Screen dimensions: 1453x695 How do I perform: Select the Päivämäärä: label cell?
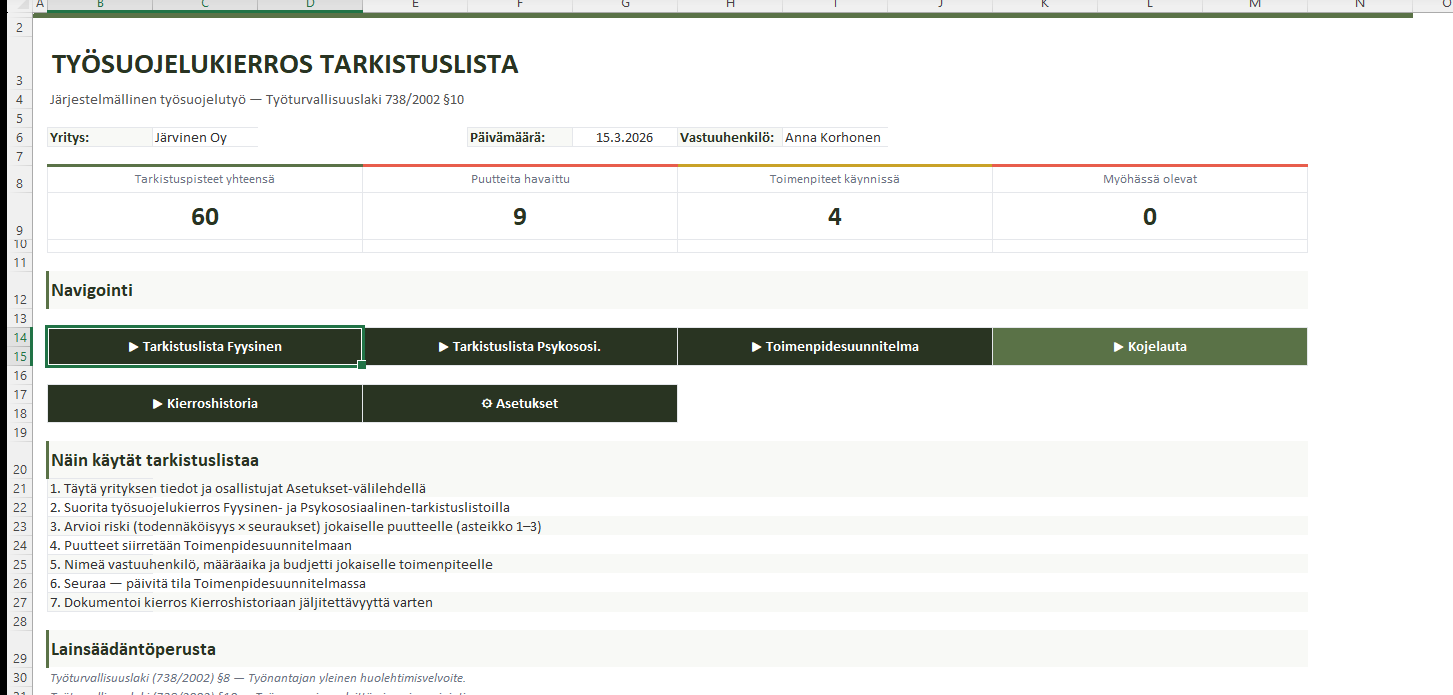click(520, 138)
